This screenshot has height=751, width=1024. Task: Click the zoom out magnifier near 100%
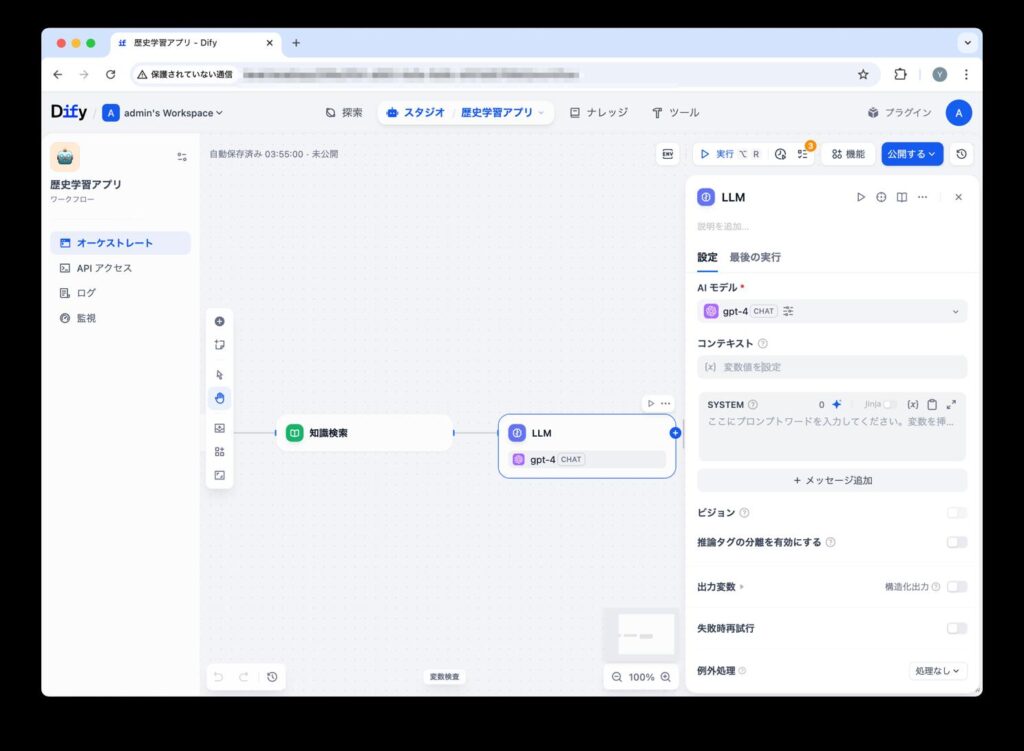pyautogui.click(x=616, y=677)
